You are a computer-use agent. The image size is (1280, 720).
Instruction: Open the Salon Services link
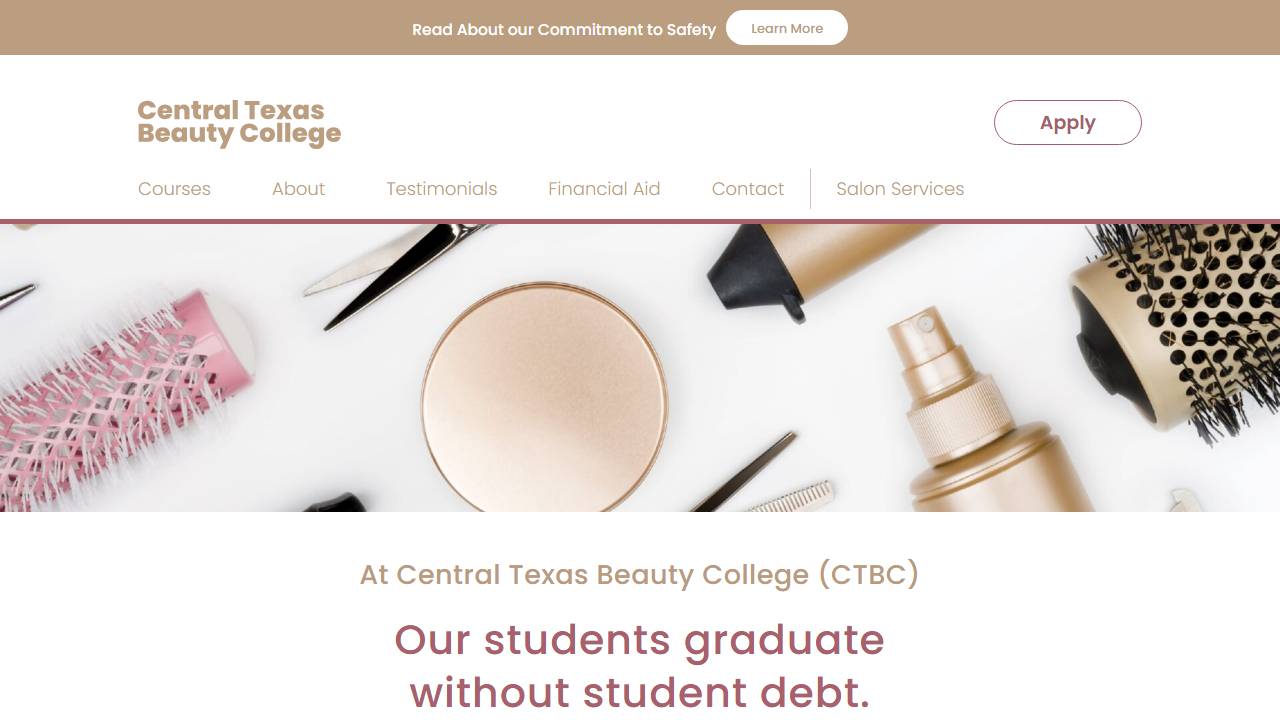click(x=900, y=189)
